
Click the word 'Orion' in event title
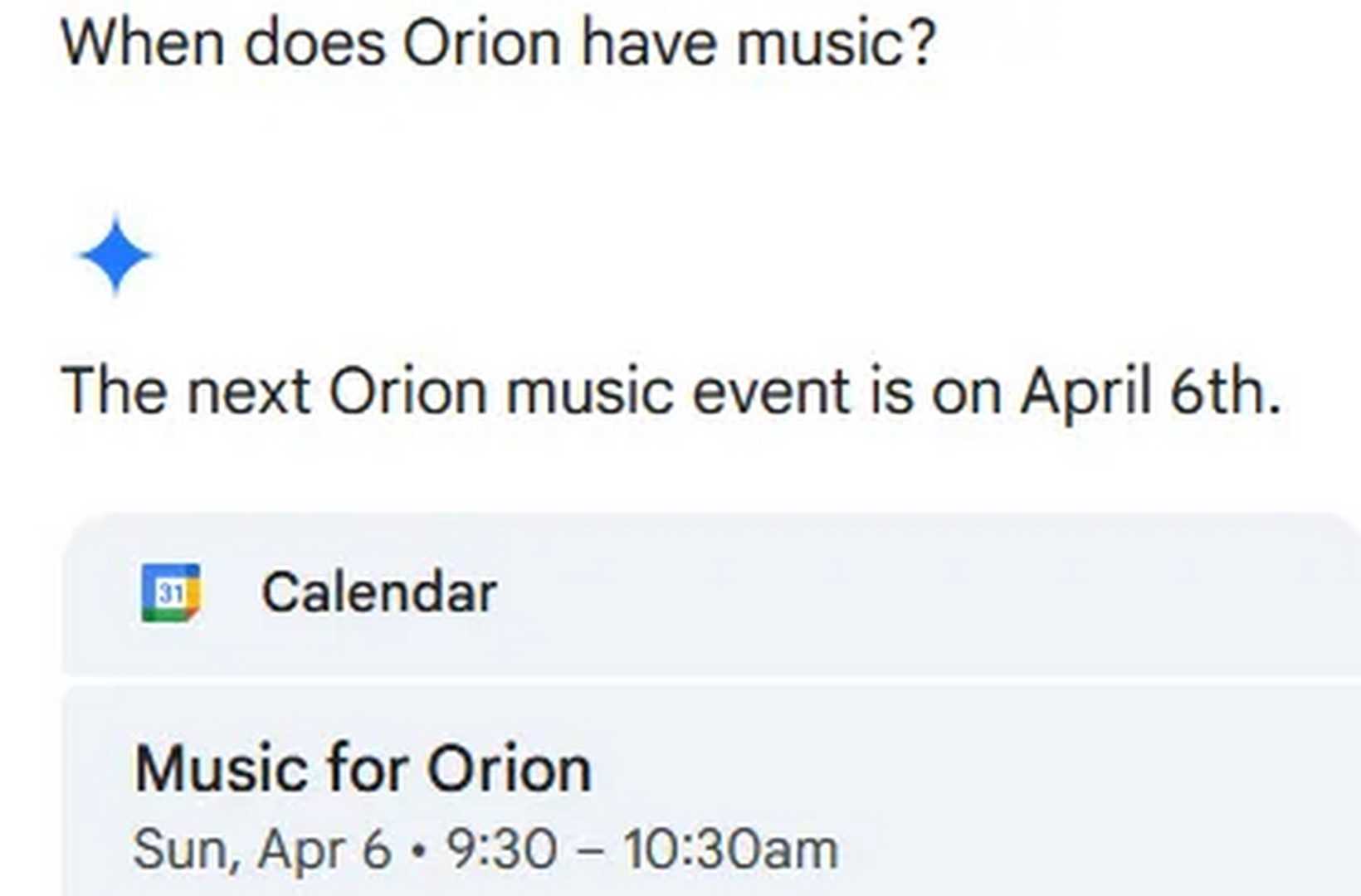pyautogui.click(x=509, y=768)
